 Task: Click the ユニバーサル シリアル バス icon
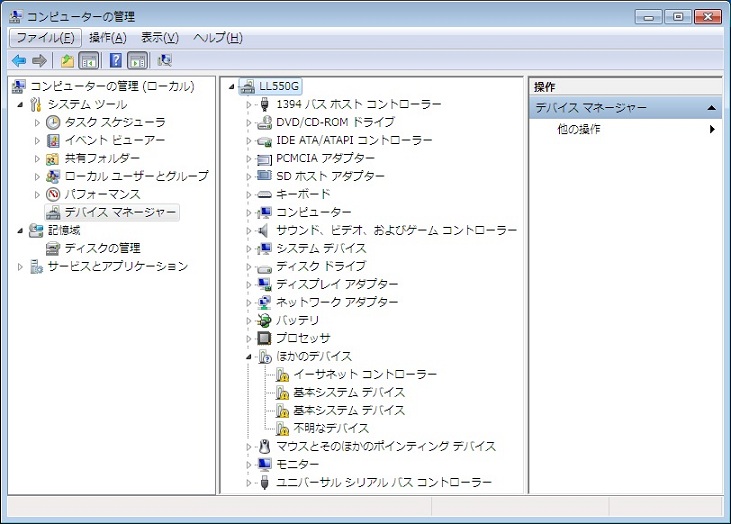pyautogui.click(x=264, y=482)
